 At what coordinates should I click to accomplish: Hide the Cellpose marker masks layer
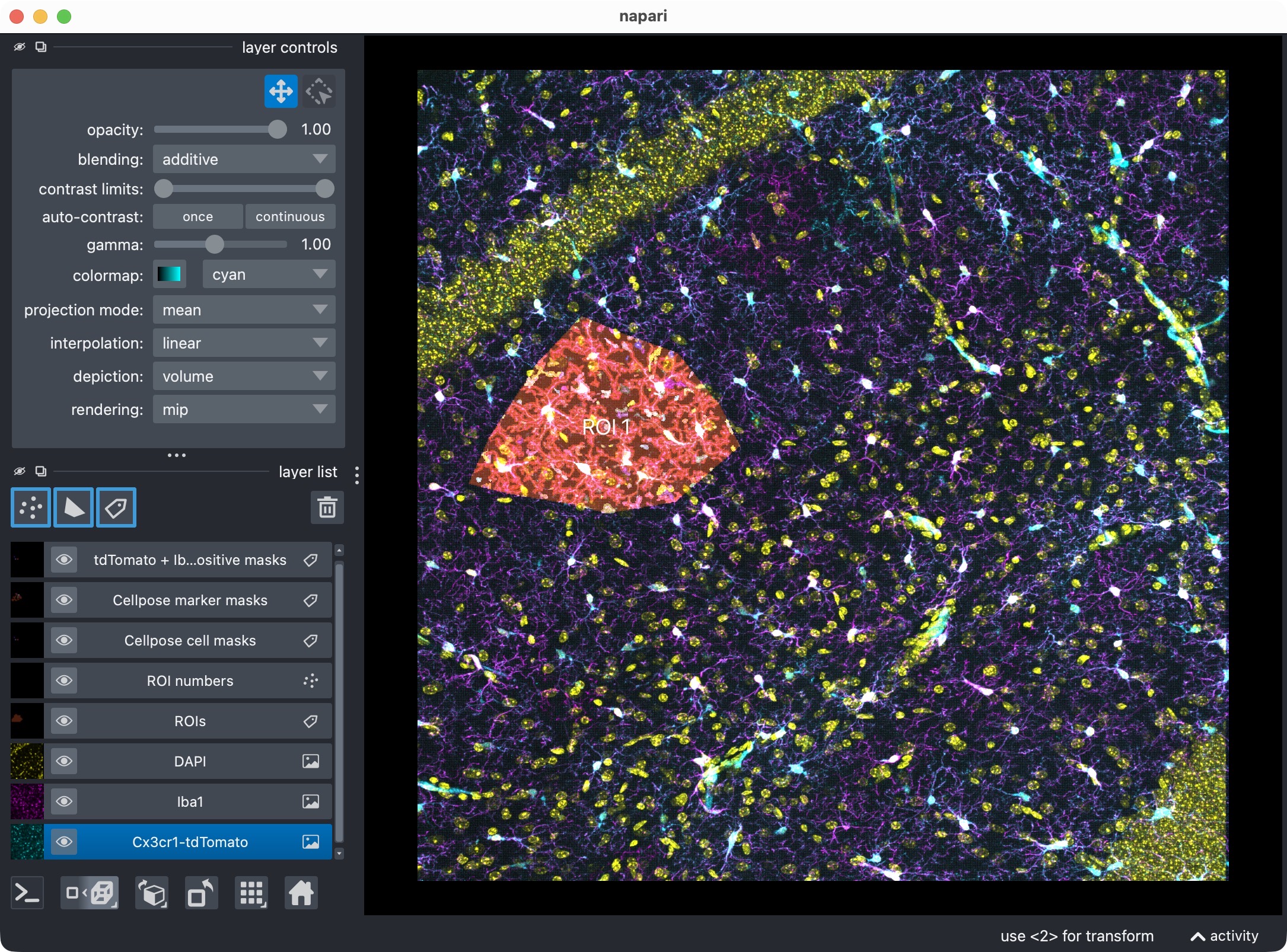(64, 600)
